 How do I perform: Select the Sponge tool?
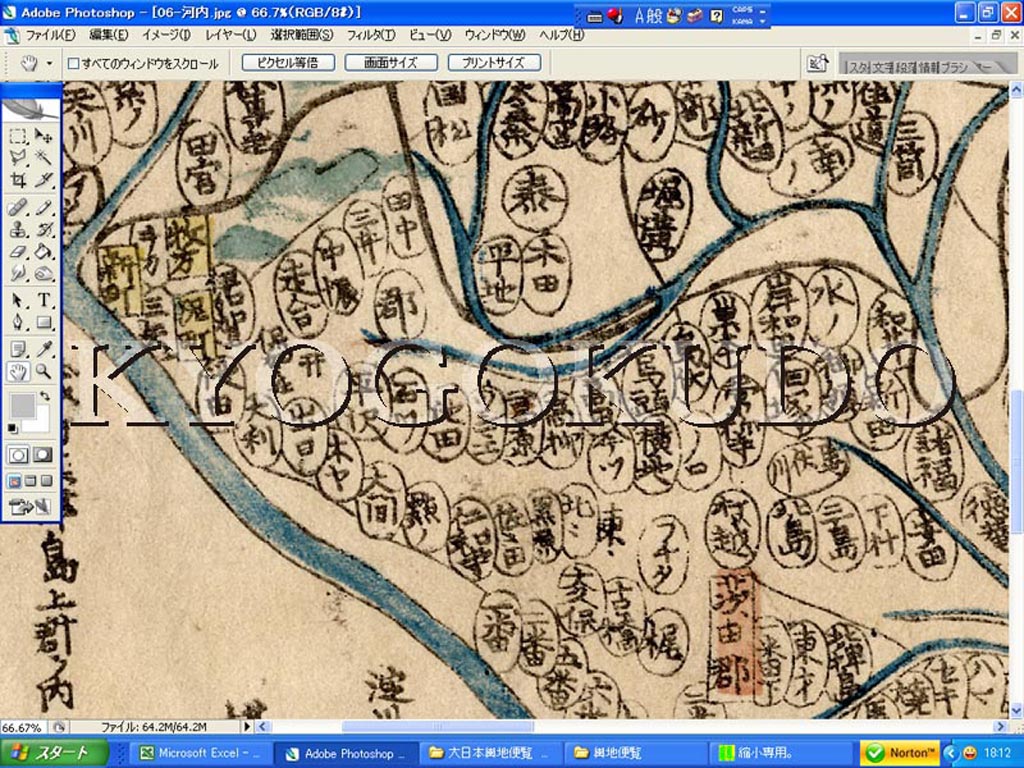click(43, 273)
